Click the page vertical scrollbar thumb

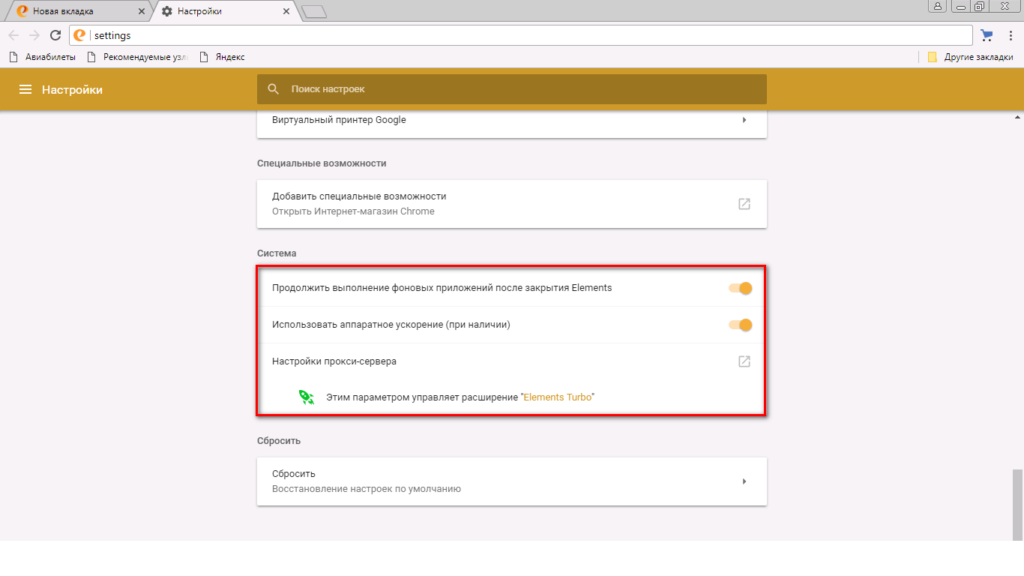pos(1017,504)
